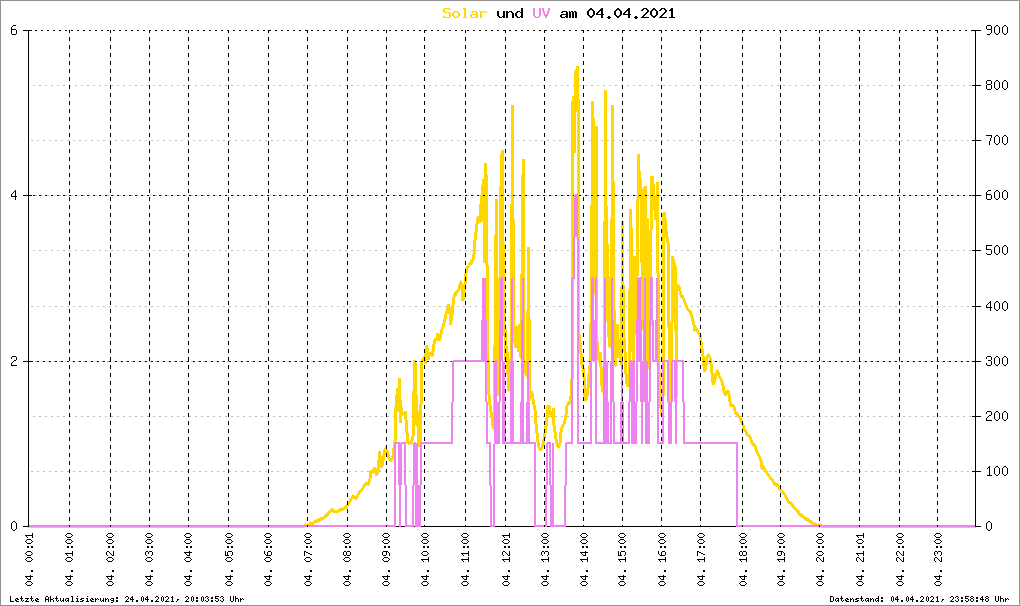Click the left axis label "6"

click(x=14, y=31)
